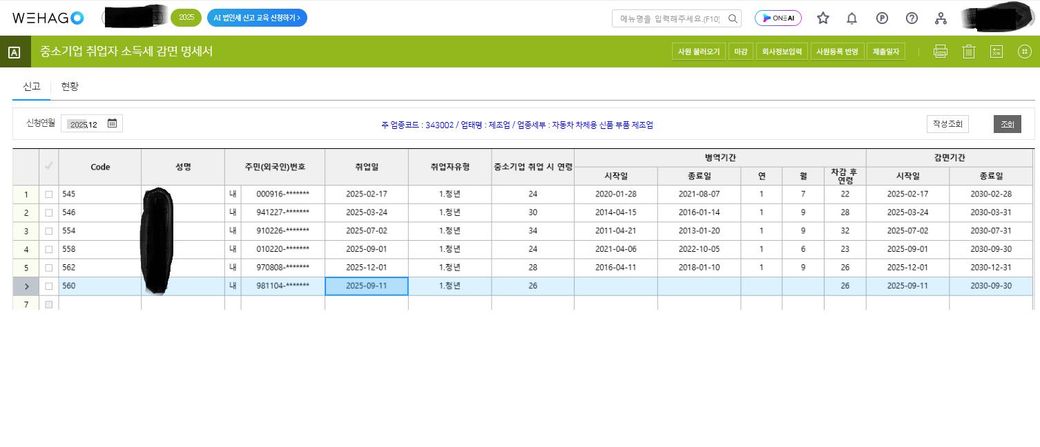Click the 조회 search button

point(1006,124)
